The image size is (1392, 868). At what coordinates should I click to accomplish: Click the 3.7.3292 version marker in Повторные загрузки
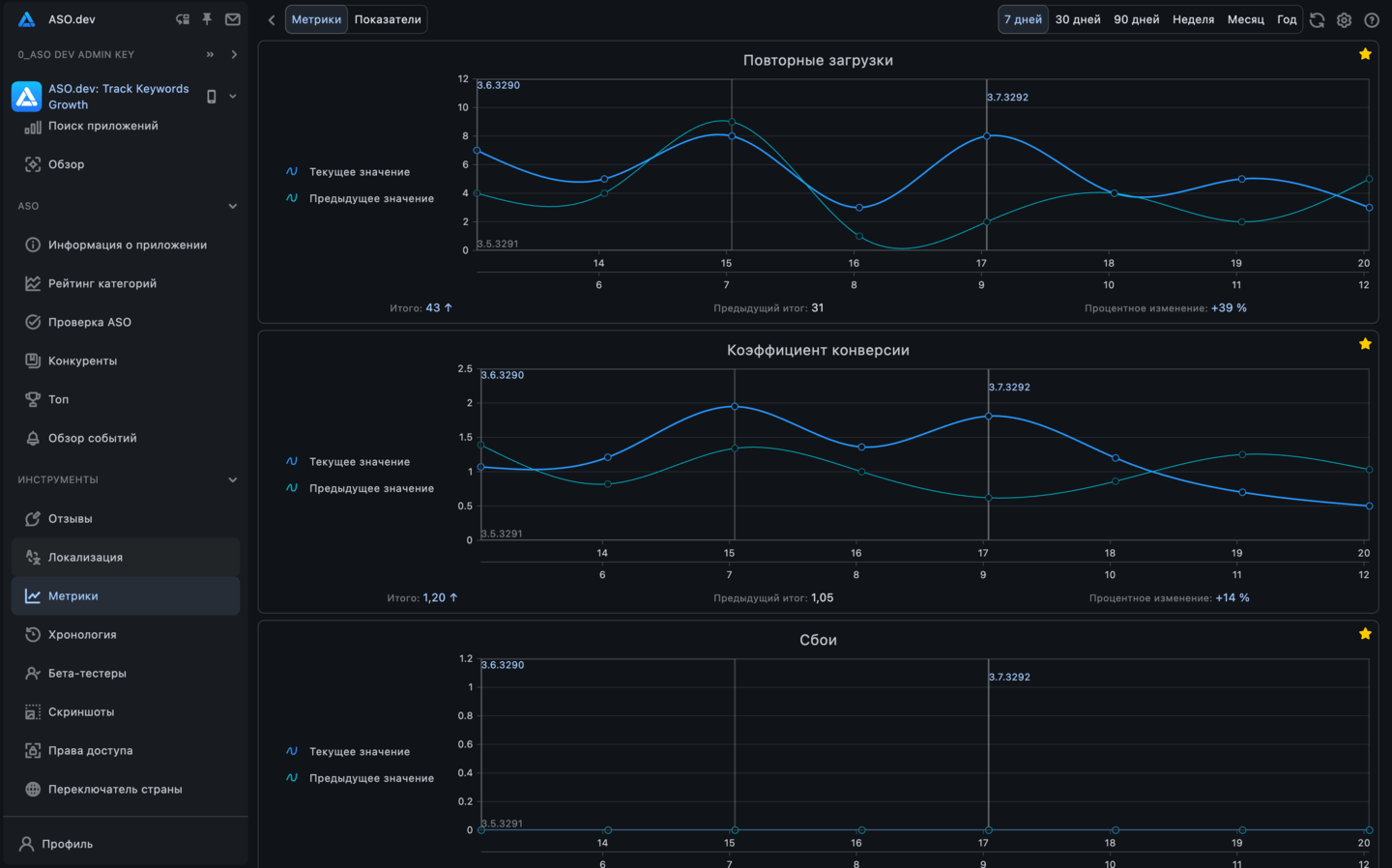(1007, 98)
